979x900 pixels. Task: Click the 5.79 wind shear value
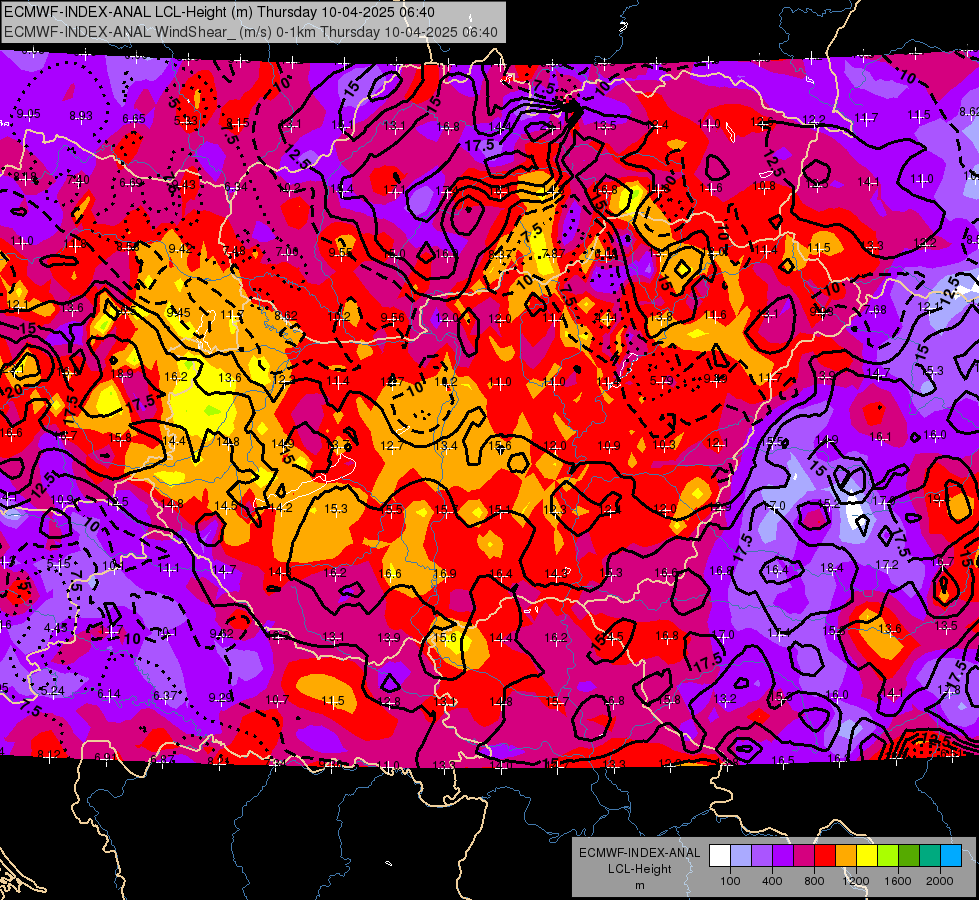(661, 380)
